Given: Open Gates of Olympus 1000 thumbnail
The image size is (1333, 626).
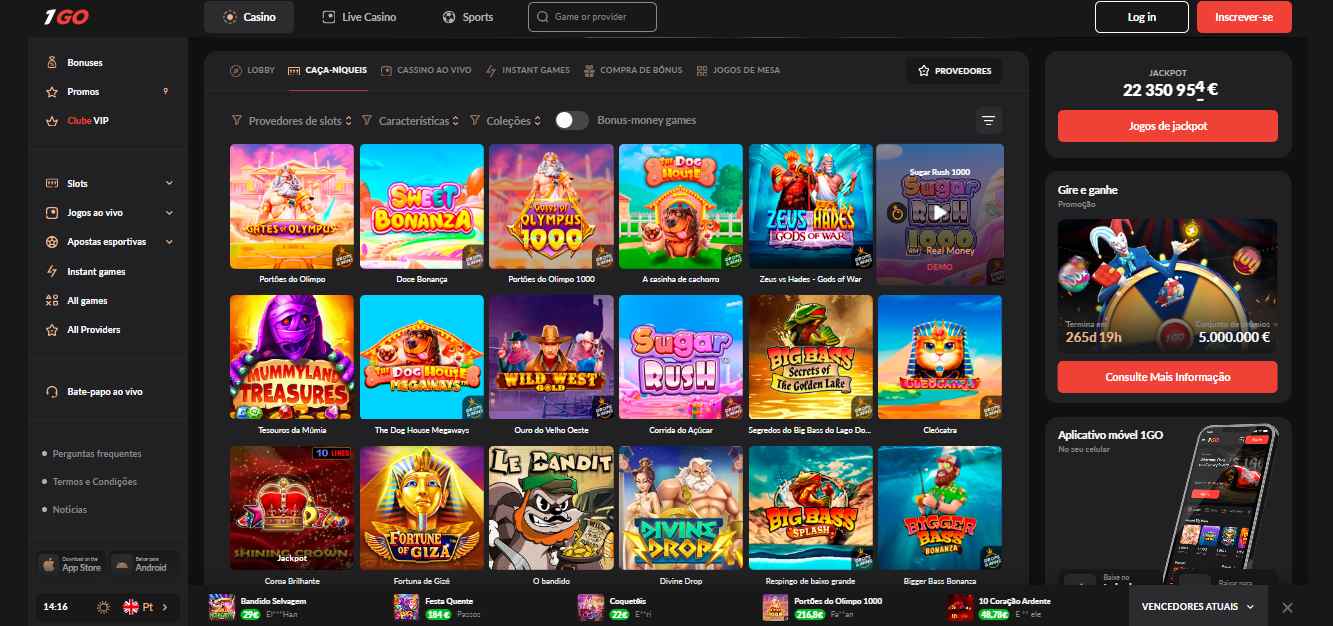Looking at the screenshot, I should click(x=551, y=207).
